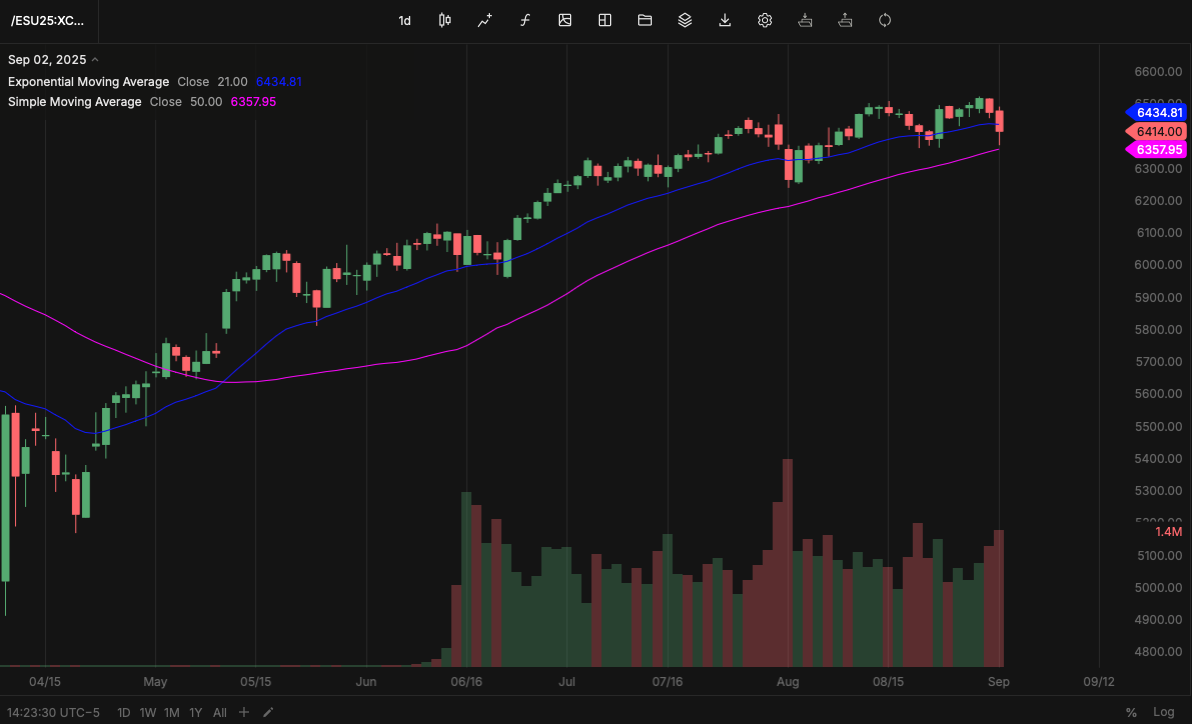
Task: Select the candlestick chart style icon
Action: pyautogui.click(x=445, y=20)
